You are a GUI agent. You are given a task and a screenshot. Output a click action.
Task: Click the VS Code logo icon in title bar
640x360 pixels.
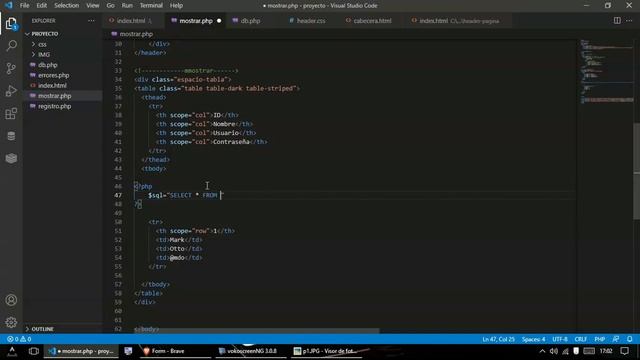click(x=9, y=5)
